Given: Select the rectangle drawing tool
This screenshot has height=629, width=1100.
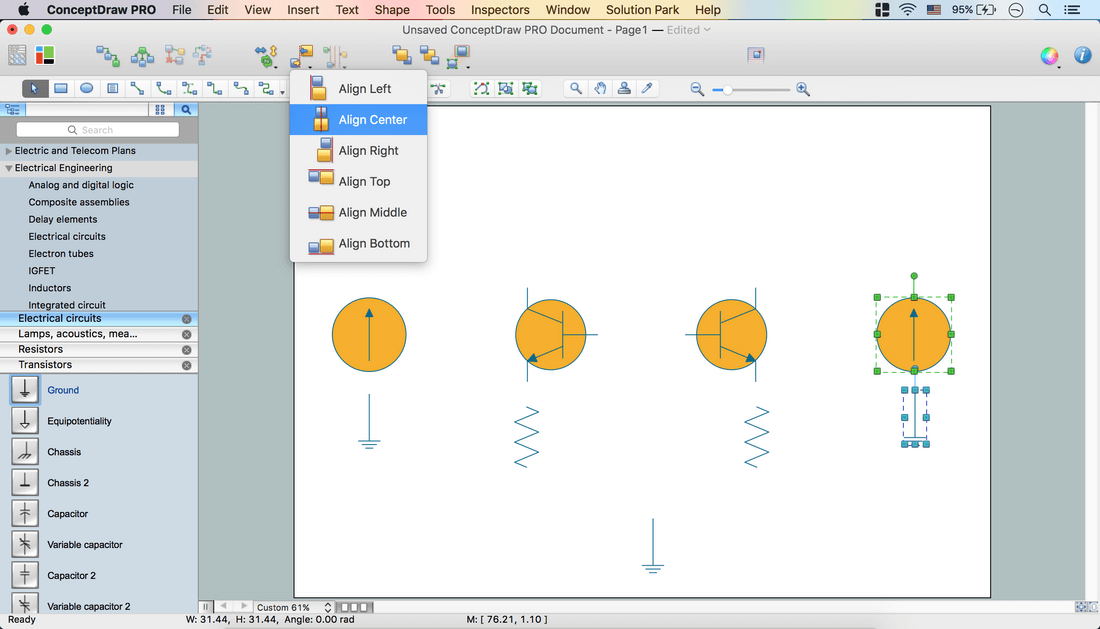Looking at the screenshot, I should tap(61, 88).
